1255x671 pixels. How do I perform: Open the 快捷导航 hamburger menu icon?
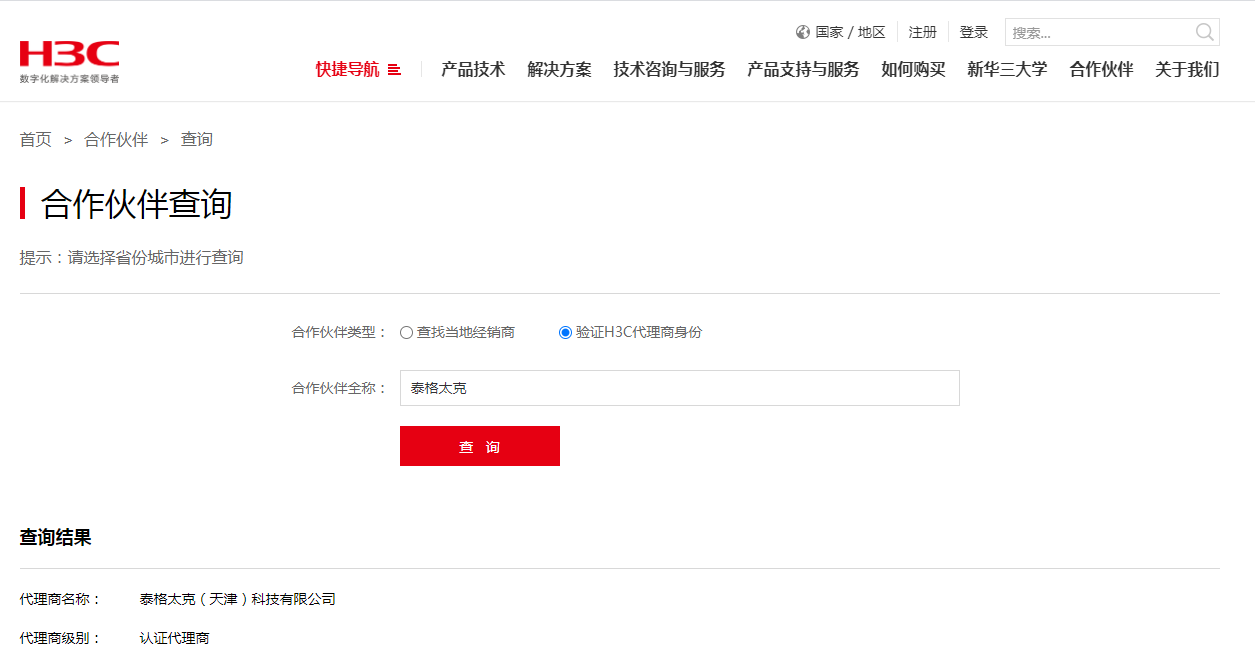pos(394,70)
